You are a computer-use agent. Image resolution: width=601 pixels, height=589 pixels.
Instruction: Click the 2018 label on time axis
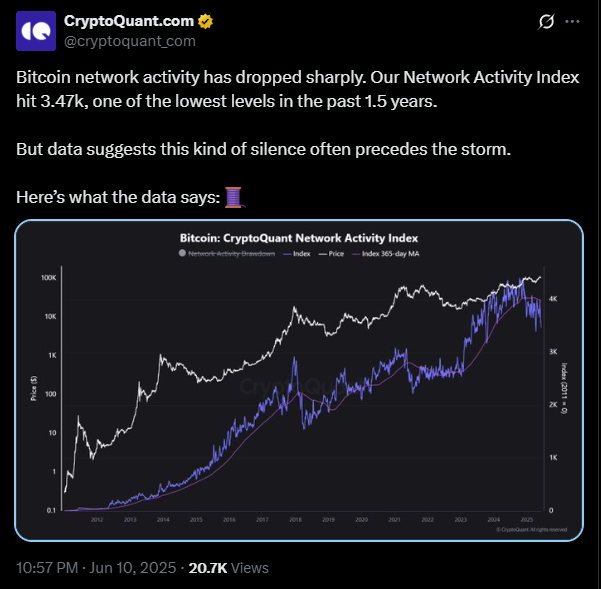[x=296, y=520]
